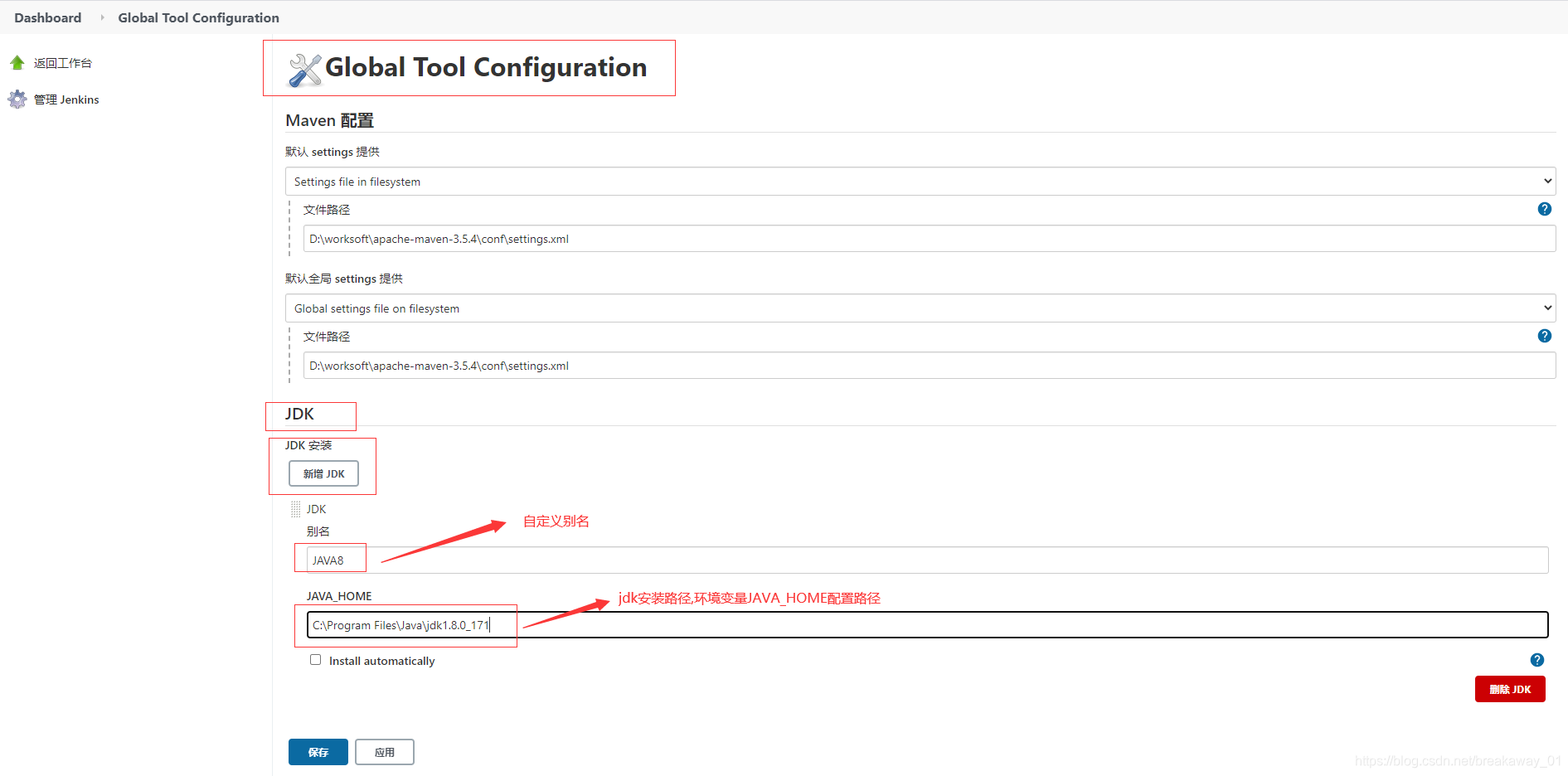Click the '别名' label

(x=318, y=531)
